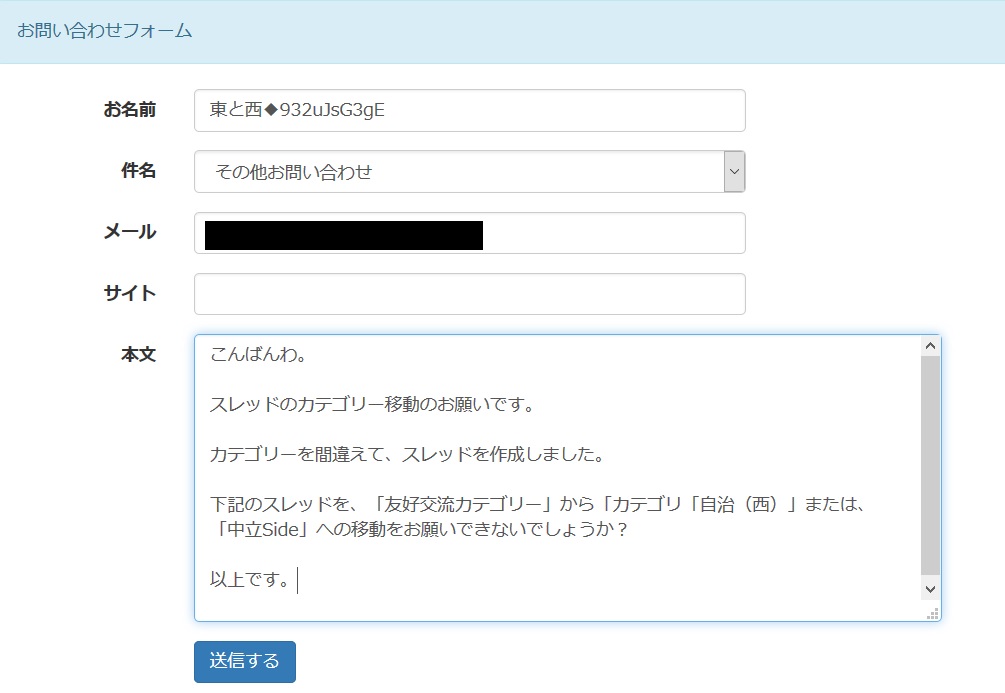Click the お名前 name input field
1005x693 pixels.
(469, 111)
